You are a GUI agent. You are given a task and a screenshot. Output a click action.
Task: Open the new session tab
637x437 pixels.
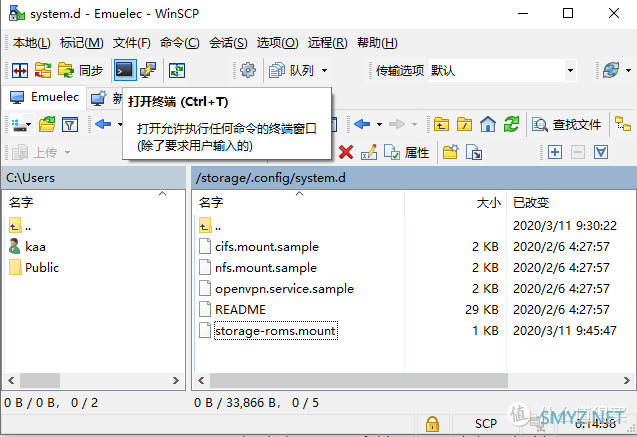coord(106,98)
